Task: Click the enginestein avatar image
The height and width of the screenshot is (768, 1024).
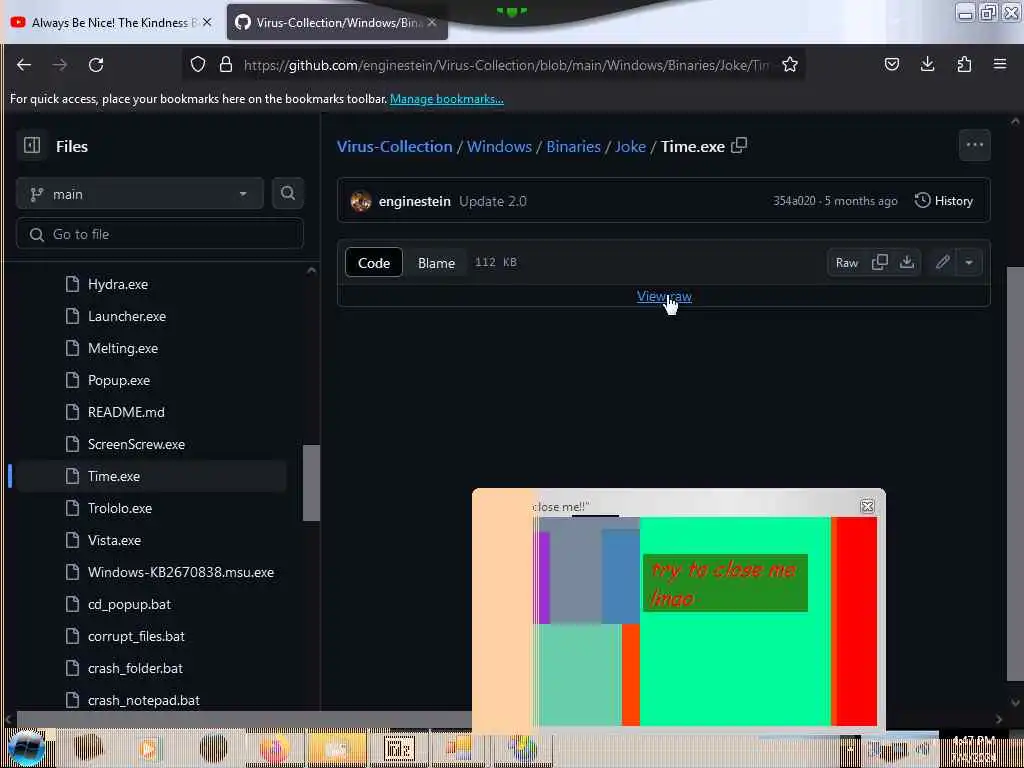Action: click(x=360, y=201)
